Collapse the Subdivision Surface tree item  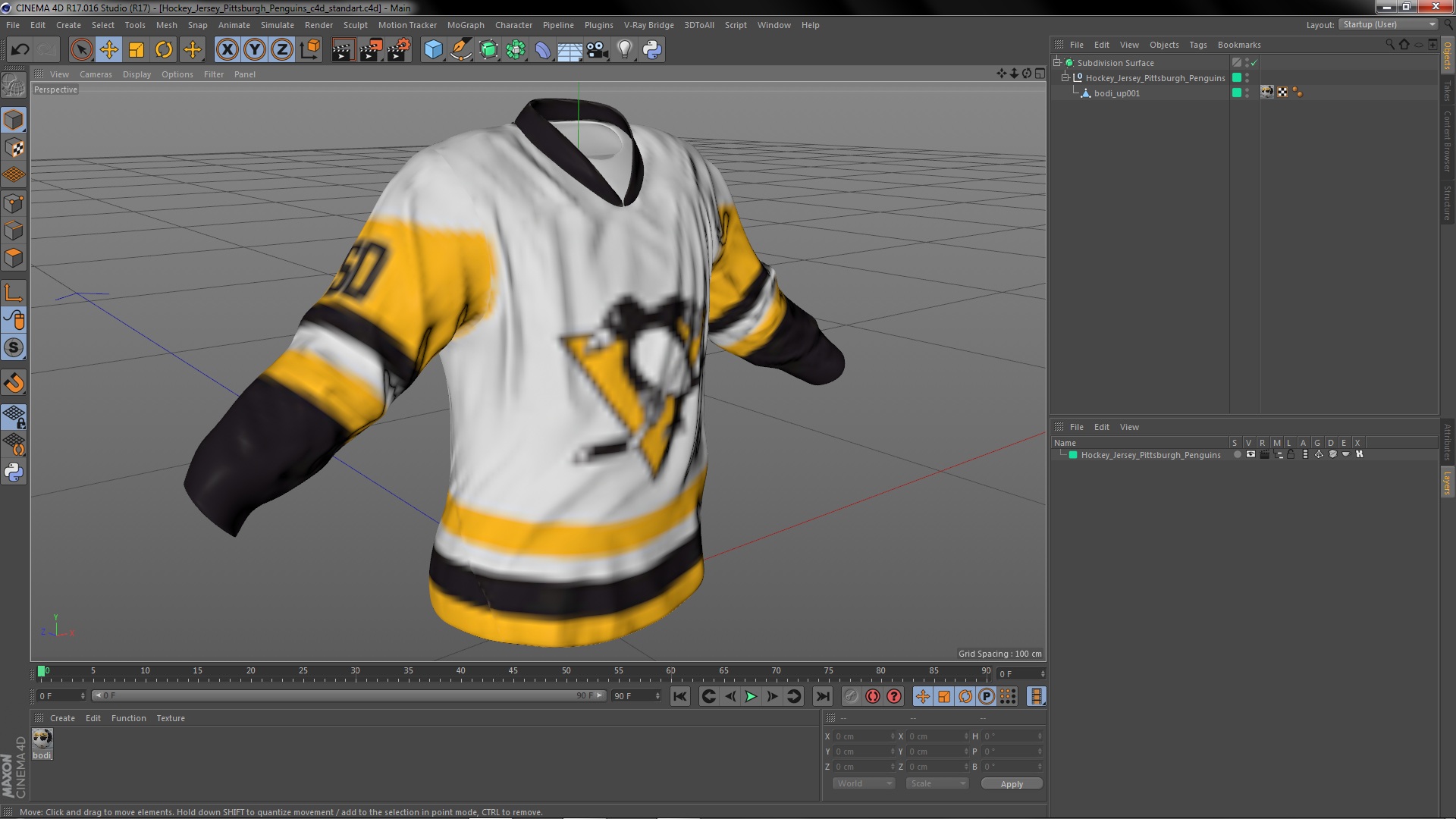click(x=1057, y=62)
